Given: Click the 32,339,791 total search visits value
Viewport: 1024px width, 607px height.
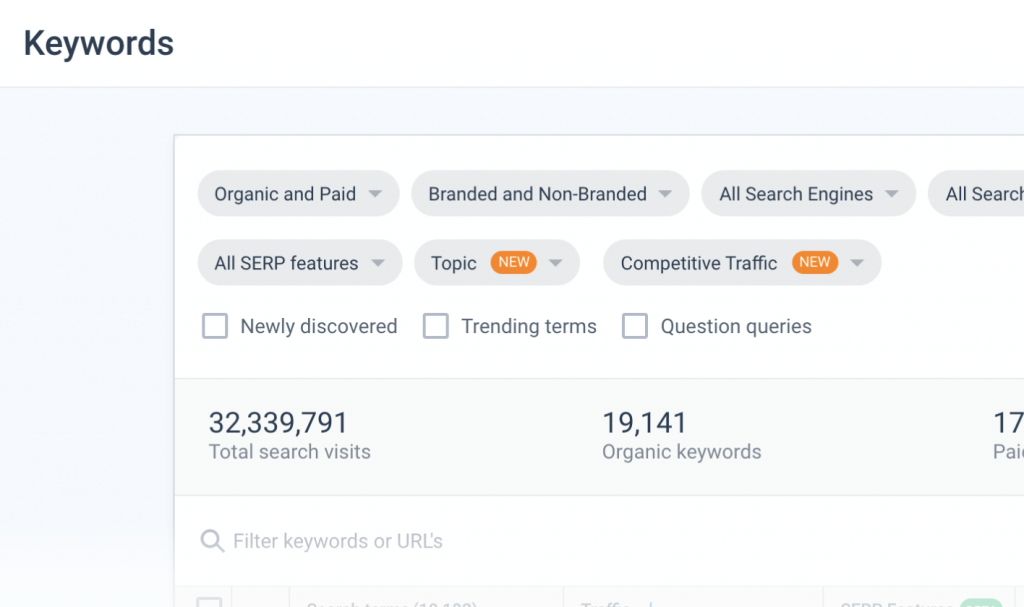Looking at the screenshot, I should 278,423.
